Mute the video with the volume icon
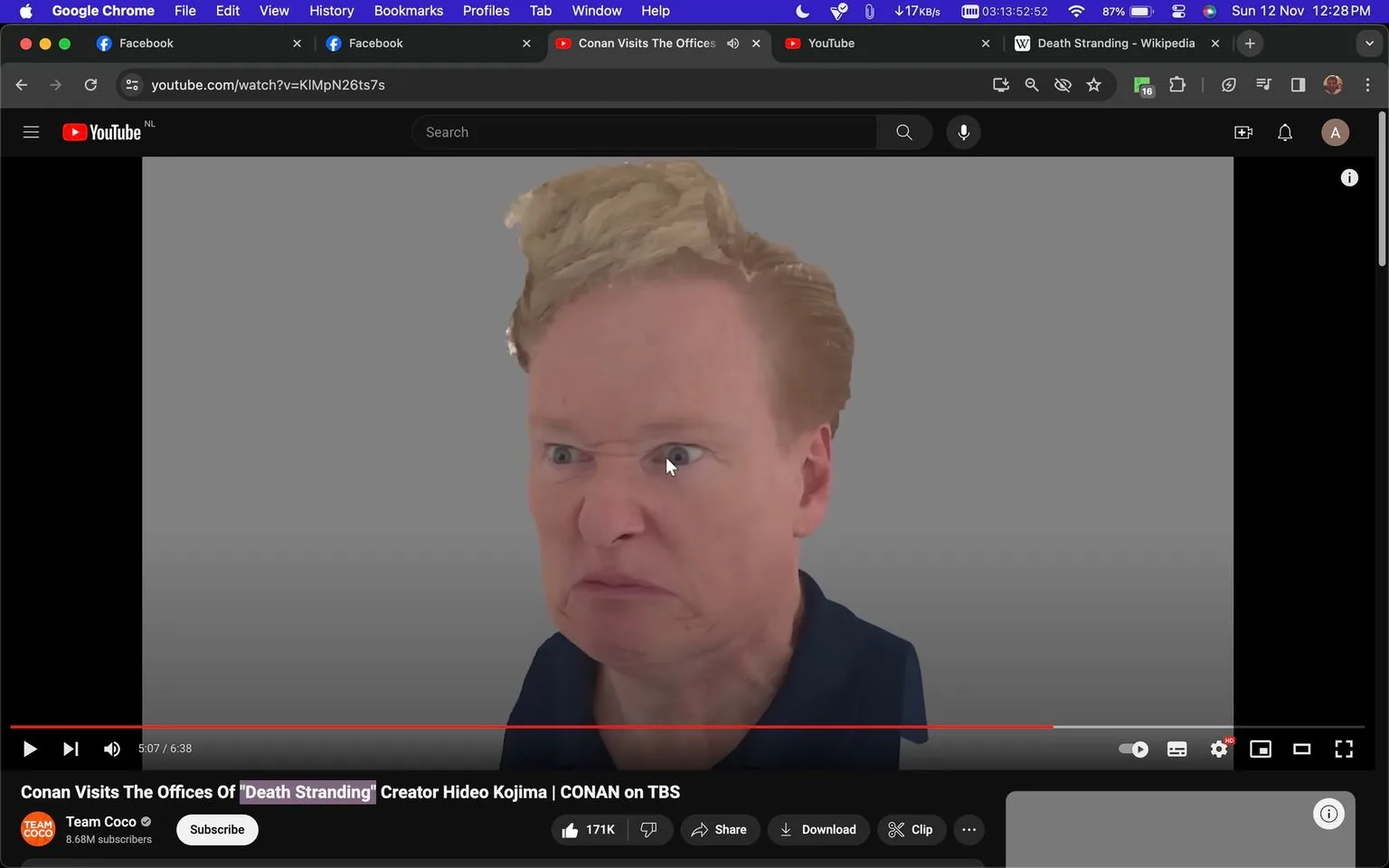The height and width of the screenshot is (868, 1389). click(111, 749)
